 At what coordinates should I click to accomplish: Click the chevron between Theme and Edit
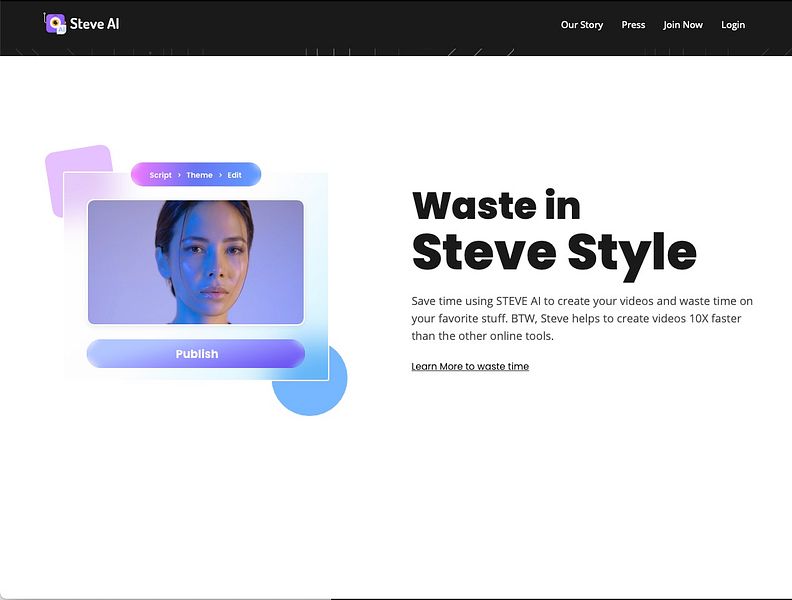(x=220, y=175)
